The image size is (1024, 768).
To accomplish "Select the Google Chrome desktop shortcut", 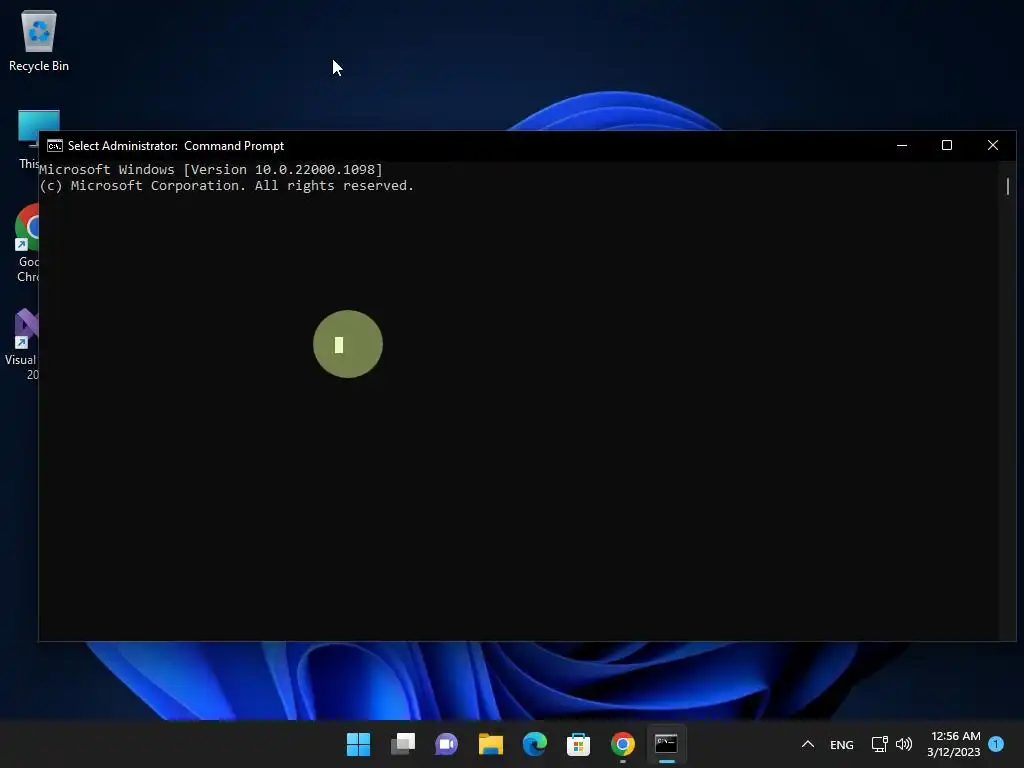I will (x=27, y=242).
